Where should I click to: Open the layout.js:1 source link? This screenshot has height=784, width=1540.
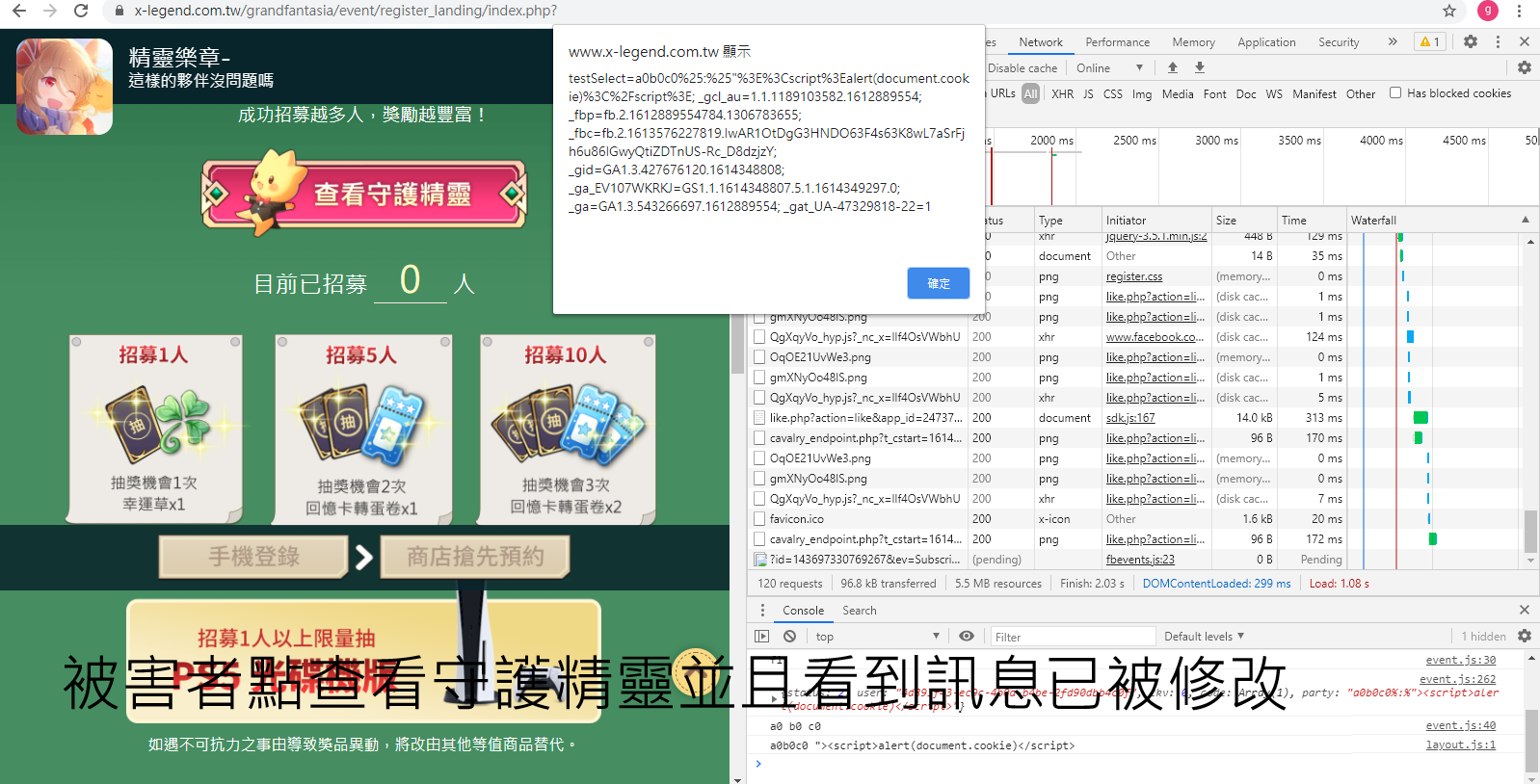(1461, 745)
